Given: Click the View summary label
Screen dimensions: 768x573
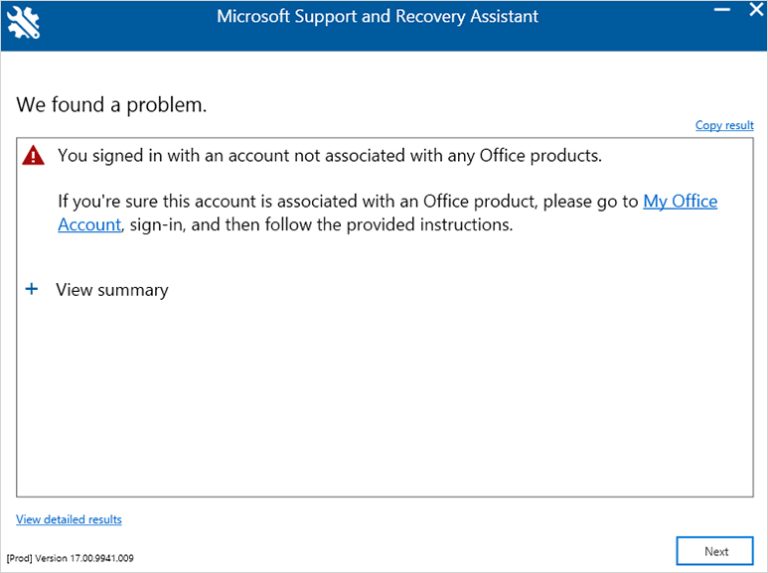Looking at the screenshot, I should (x=112, y=290).
